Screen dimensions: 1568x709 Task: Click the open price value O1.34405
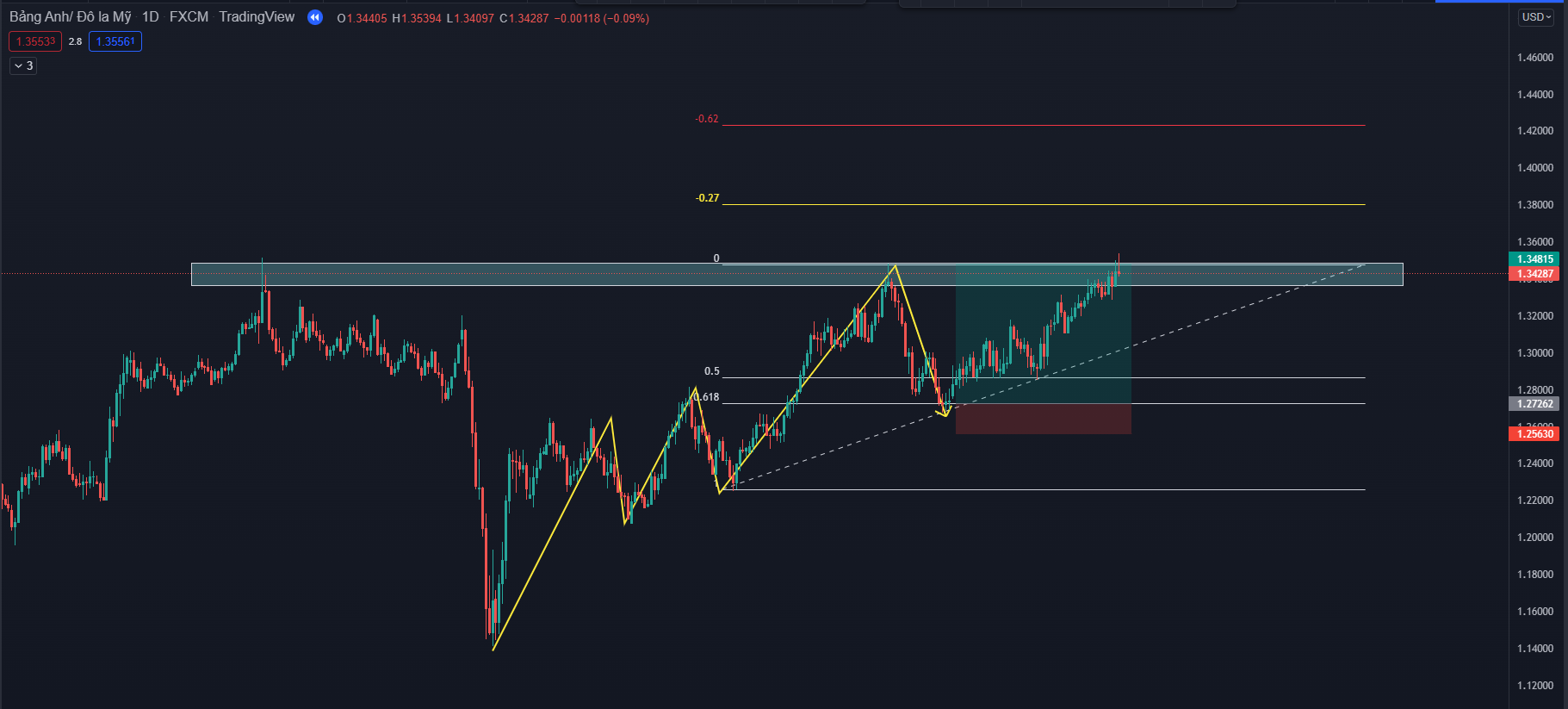[362, 18]
